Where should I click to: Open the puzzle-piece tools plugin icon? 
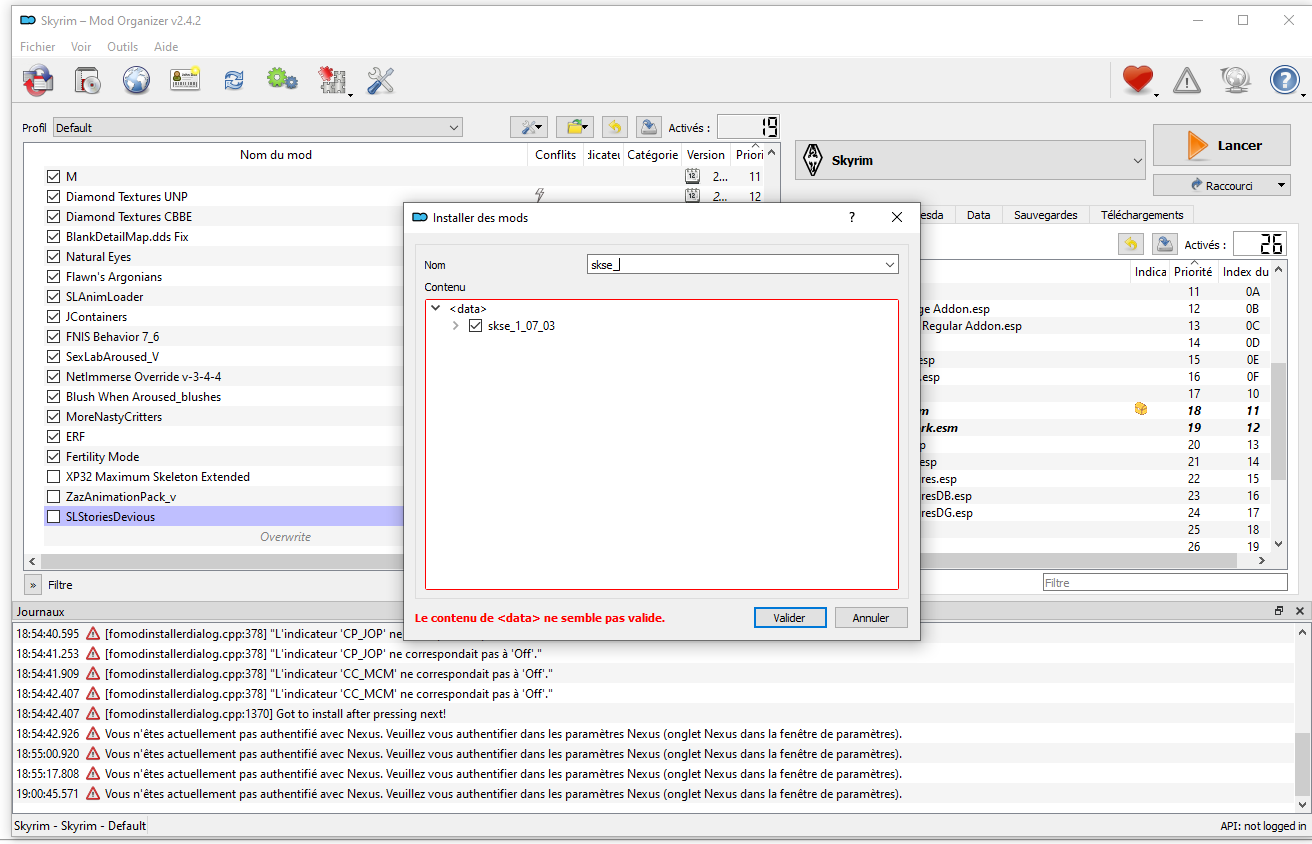pyautogui.click(x=332, y=80)
